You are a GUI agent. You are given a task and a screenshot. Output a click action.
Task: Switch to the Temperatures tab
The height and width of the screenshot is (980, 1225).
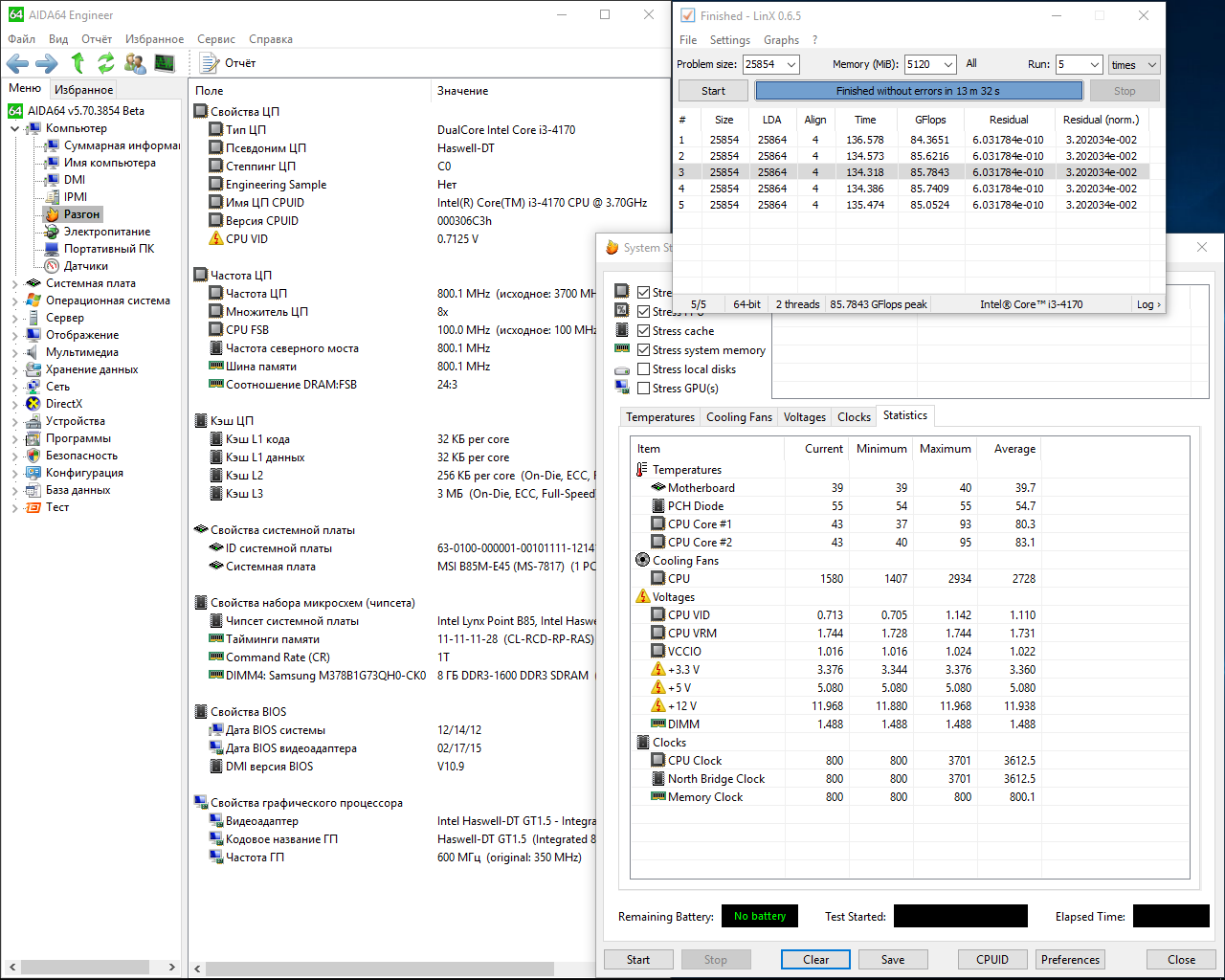pos(660,417)
